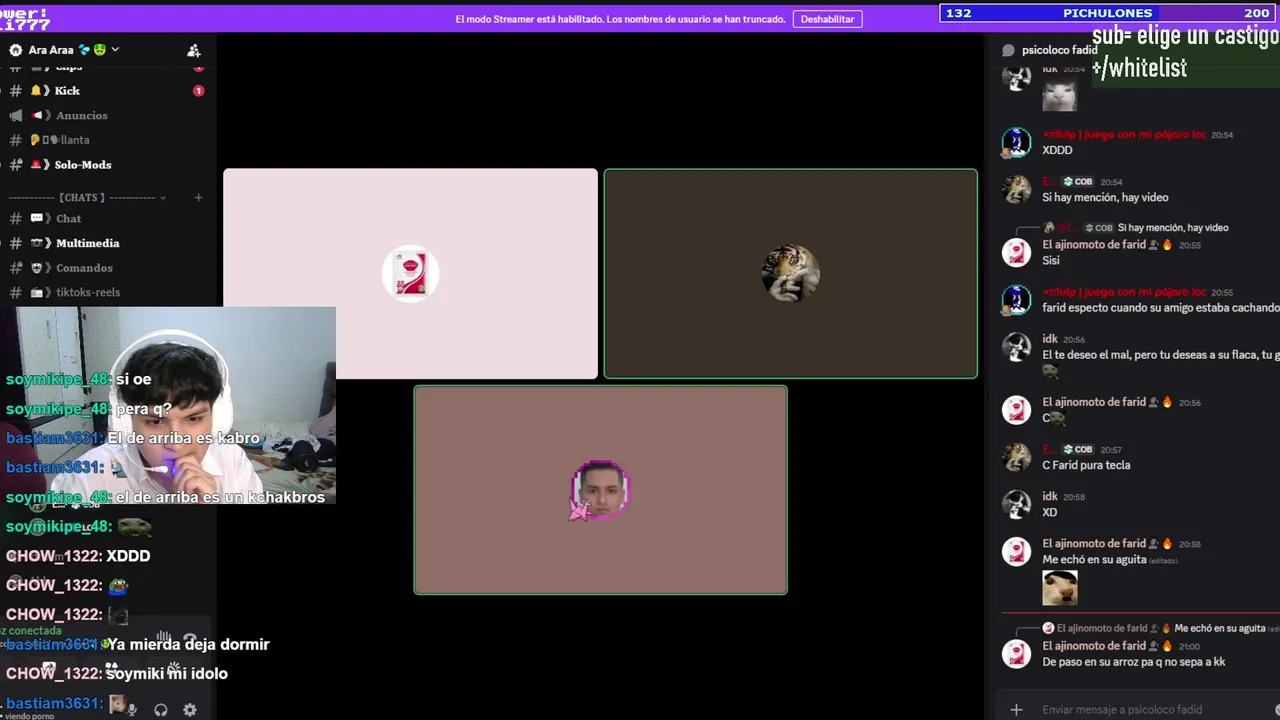
Task: Click the COB tag on 20:54 message
Action: tap(1077, 182)
